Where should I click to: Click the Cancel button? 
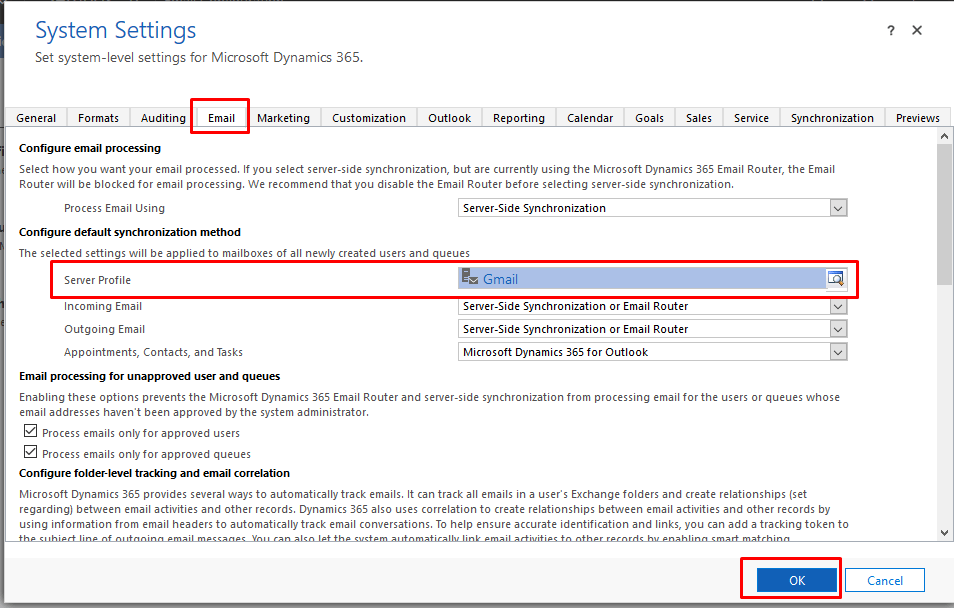coord(884,580)
